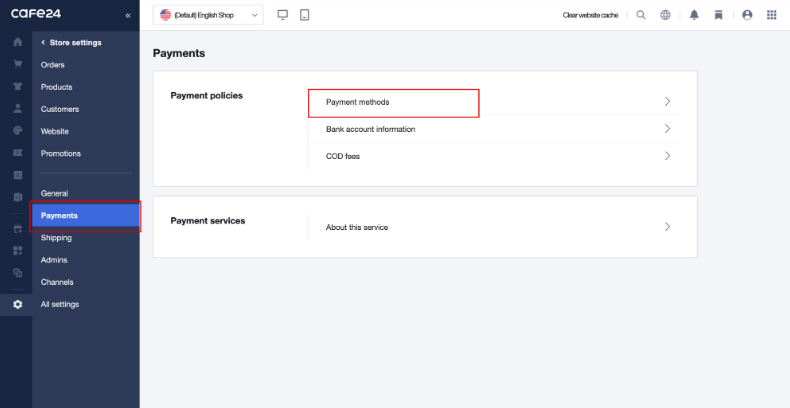Screen dimensions: 790x408
Task: Select Orders in the settings menu
Action: (53, 65)
